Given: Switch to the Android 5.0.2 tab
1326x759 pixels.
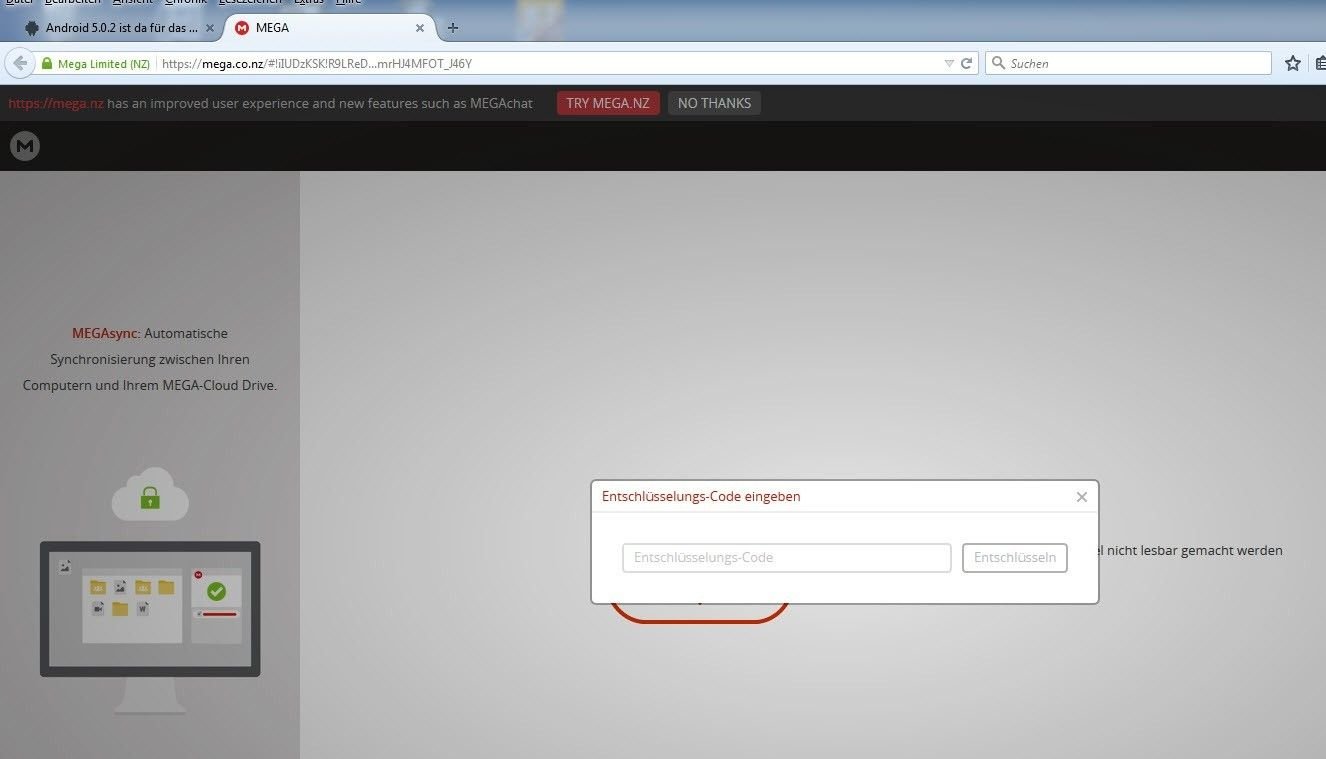Looking at the screenshot, I should pos(119,28).
